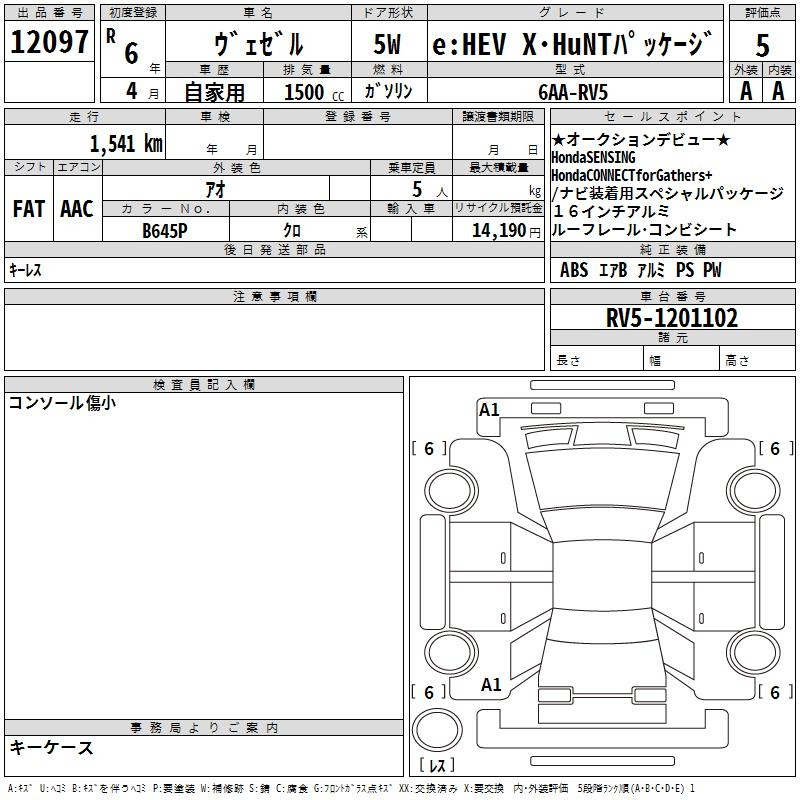The width and height of the screenshot is (800, 800).
Task: Click the fuel type ガソリン
Action: 388,91
